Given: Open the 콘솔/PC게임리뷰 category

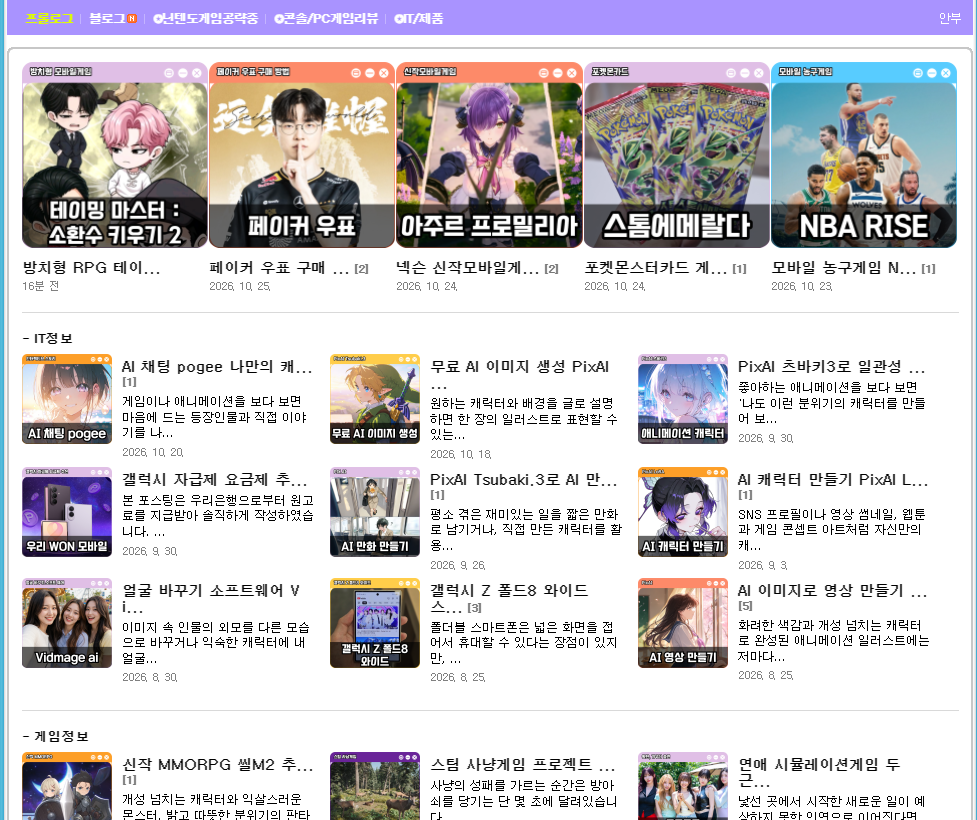Looking at the screenshot, I should pos(326,18).
